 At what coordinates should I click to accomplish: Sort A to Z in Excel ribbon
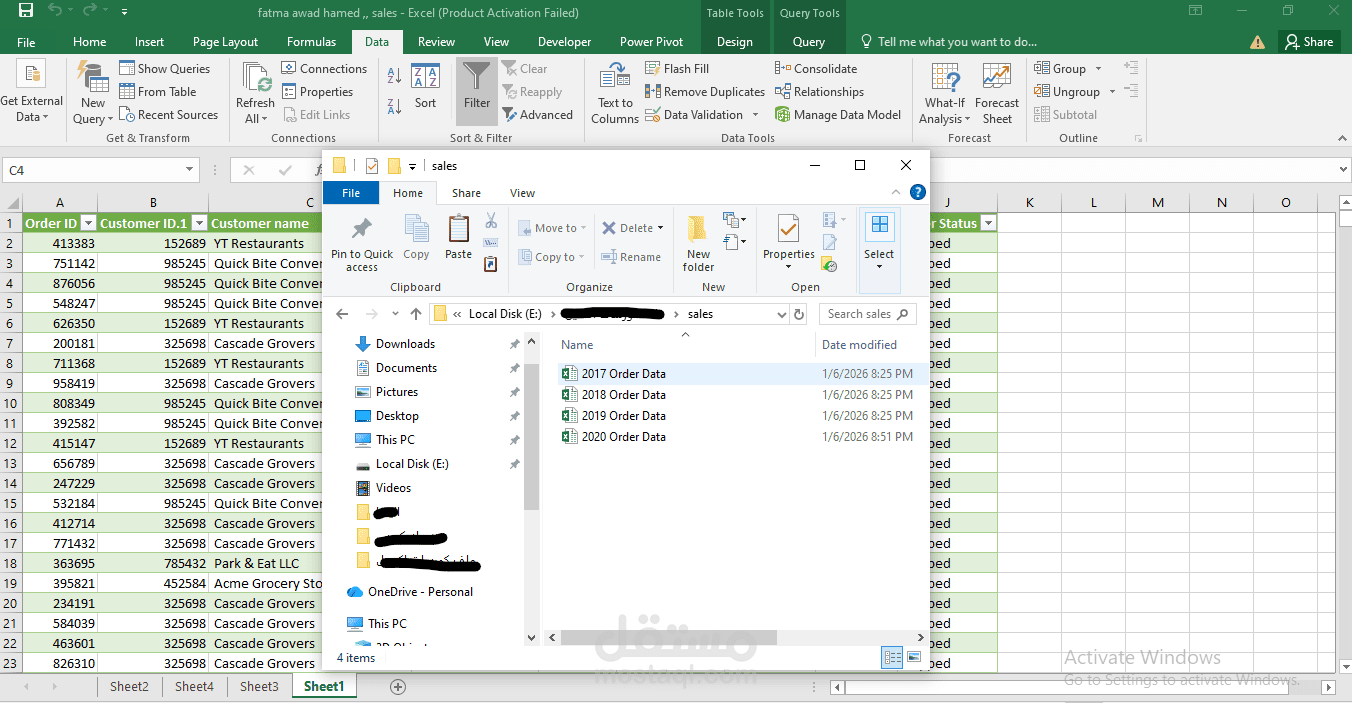(x=394, y=76)
